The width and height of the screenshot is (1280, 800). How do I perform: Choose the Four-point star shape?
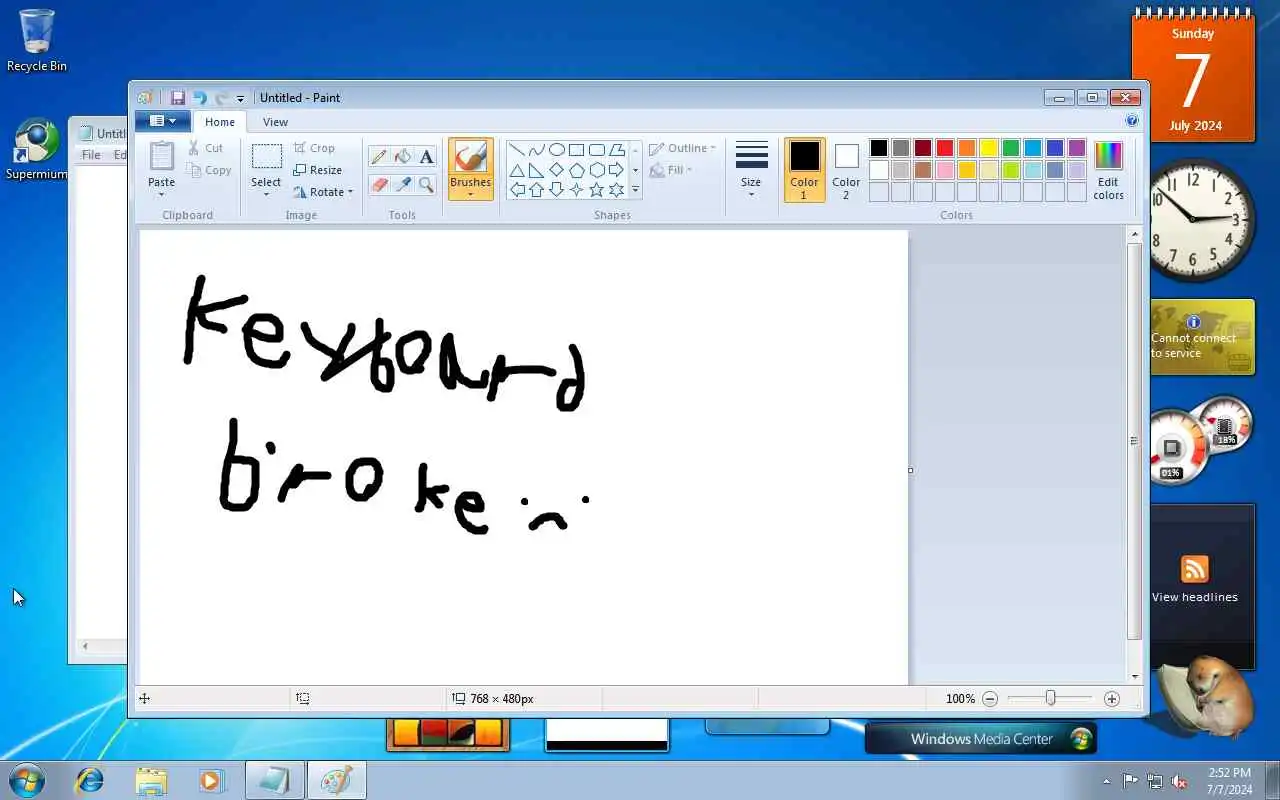[x=577, y=190]
